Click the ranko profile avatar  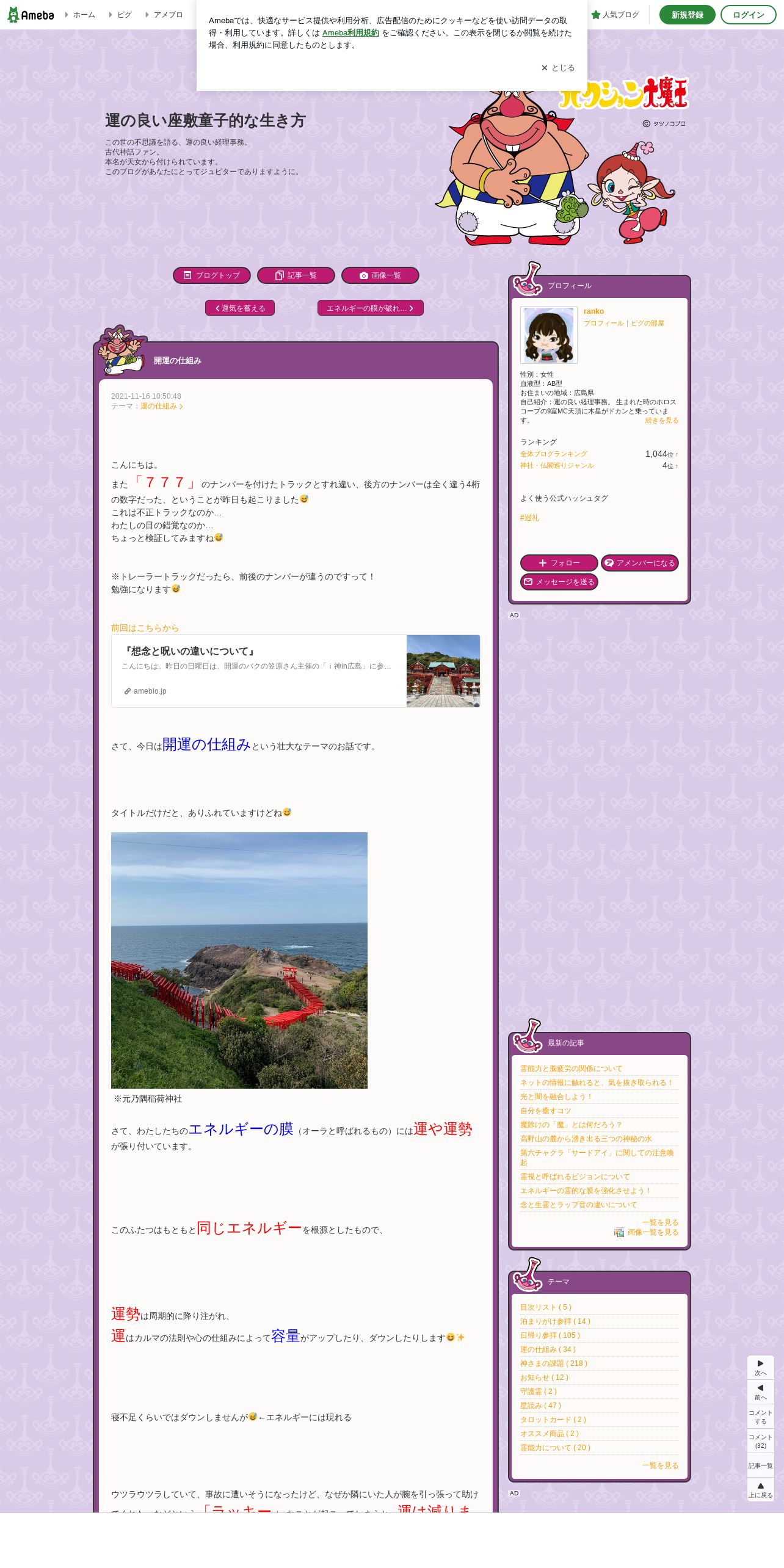point(549,335)
